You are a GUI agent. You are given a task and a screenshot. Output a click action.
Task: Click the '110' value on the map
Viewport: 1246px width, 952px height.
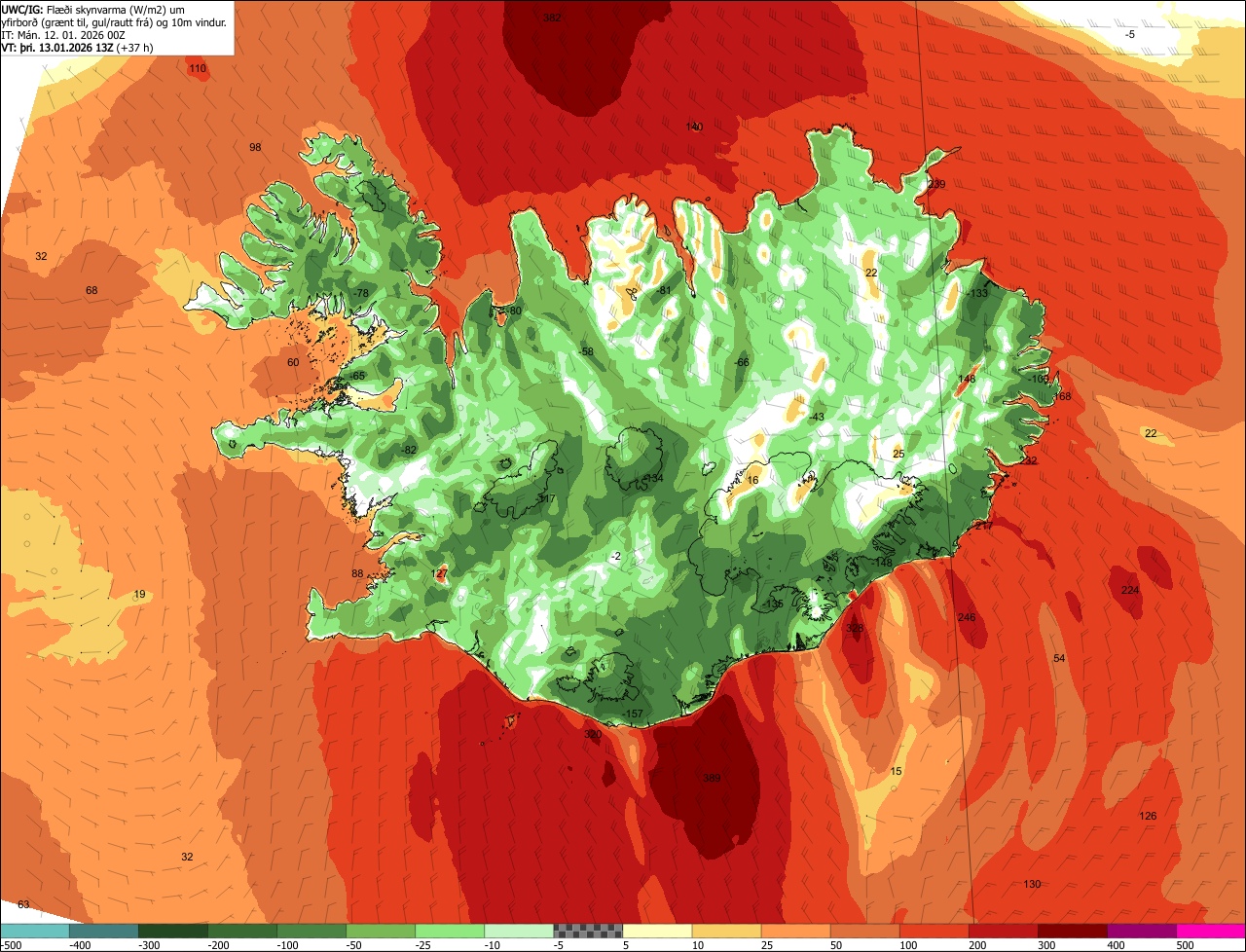point(198,68)
